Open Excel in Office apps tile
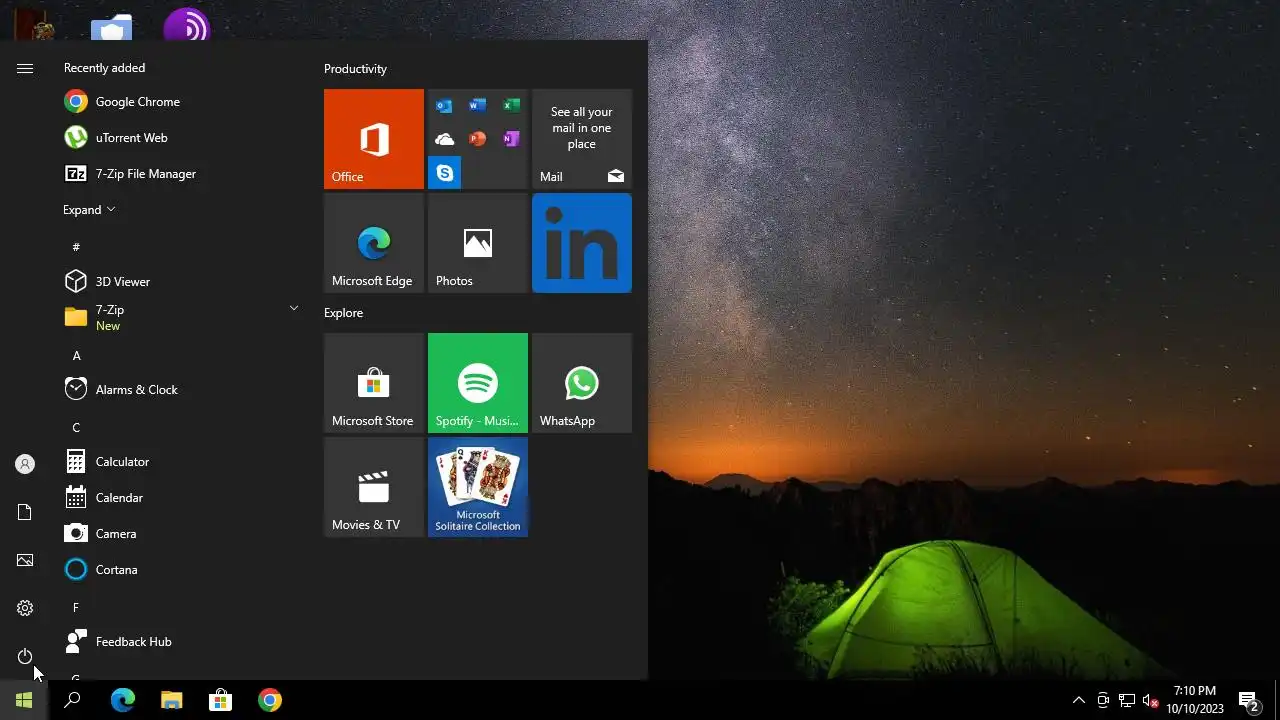 (x=511, y=106)
